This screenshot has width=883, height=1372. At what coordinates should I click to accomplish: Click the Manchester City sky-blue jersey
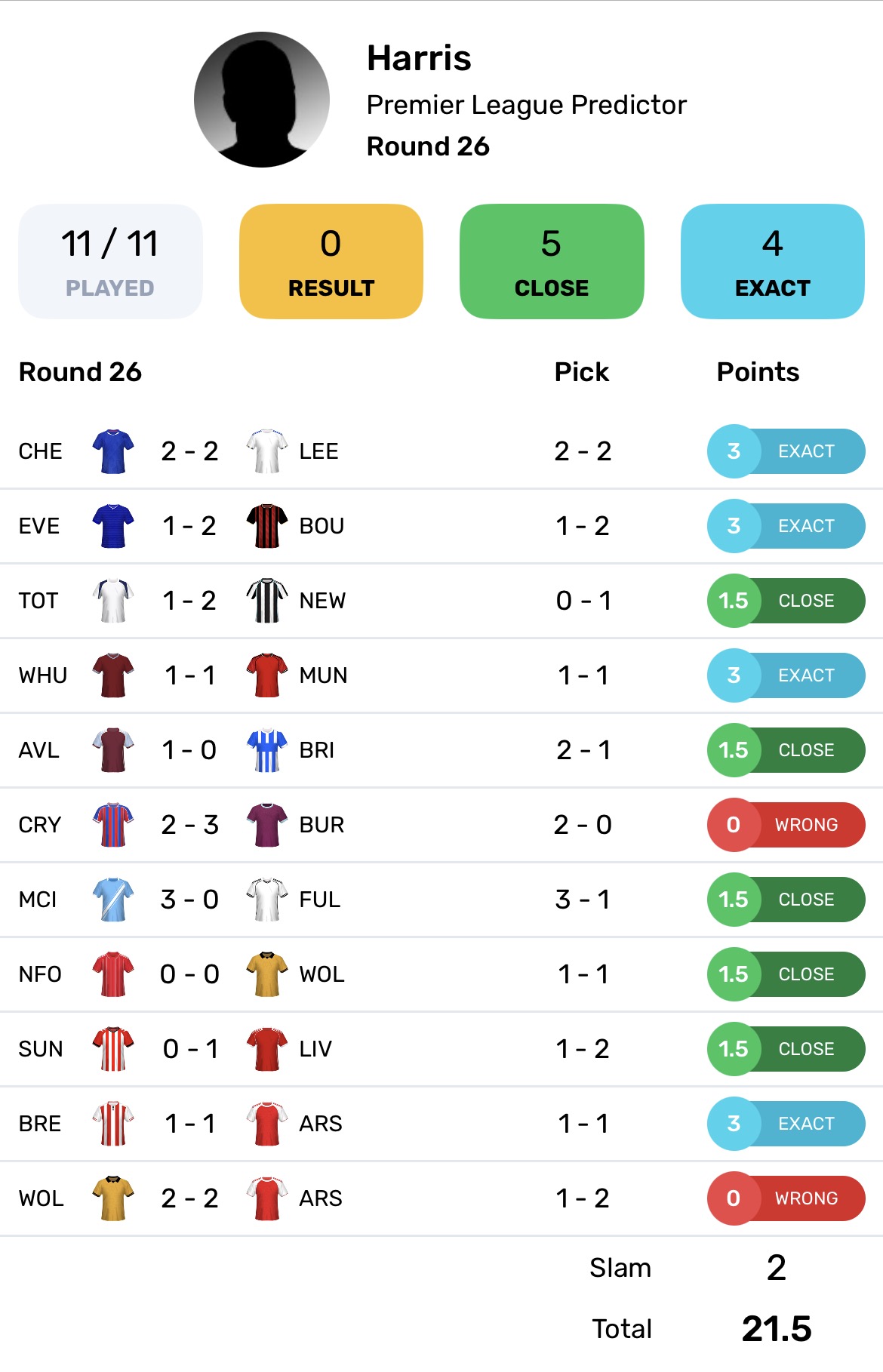click(x=113, y=900)
